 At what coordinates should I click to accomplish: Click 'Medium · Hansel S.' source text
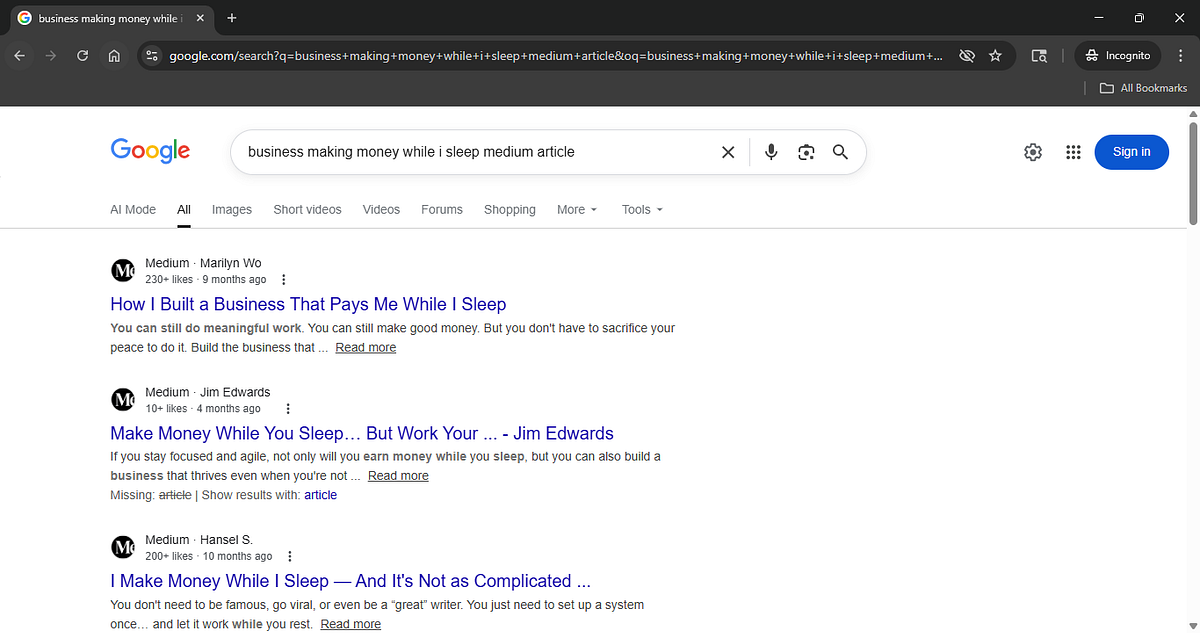199,540
